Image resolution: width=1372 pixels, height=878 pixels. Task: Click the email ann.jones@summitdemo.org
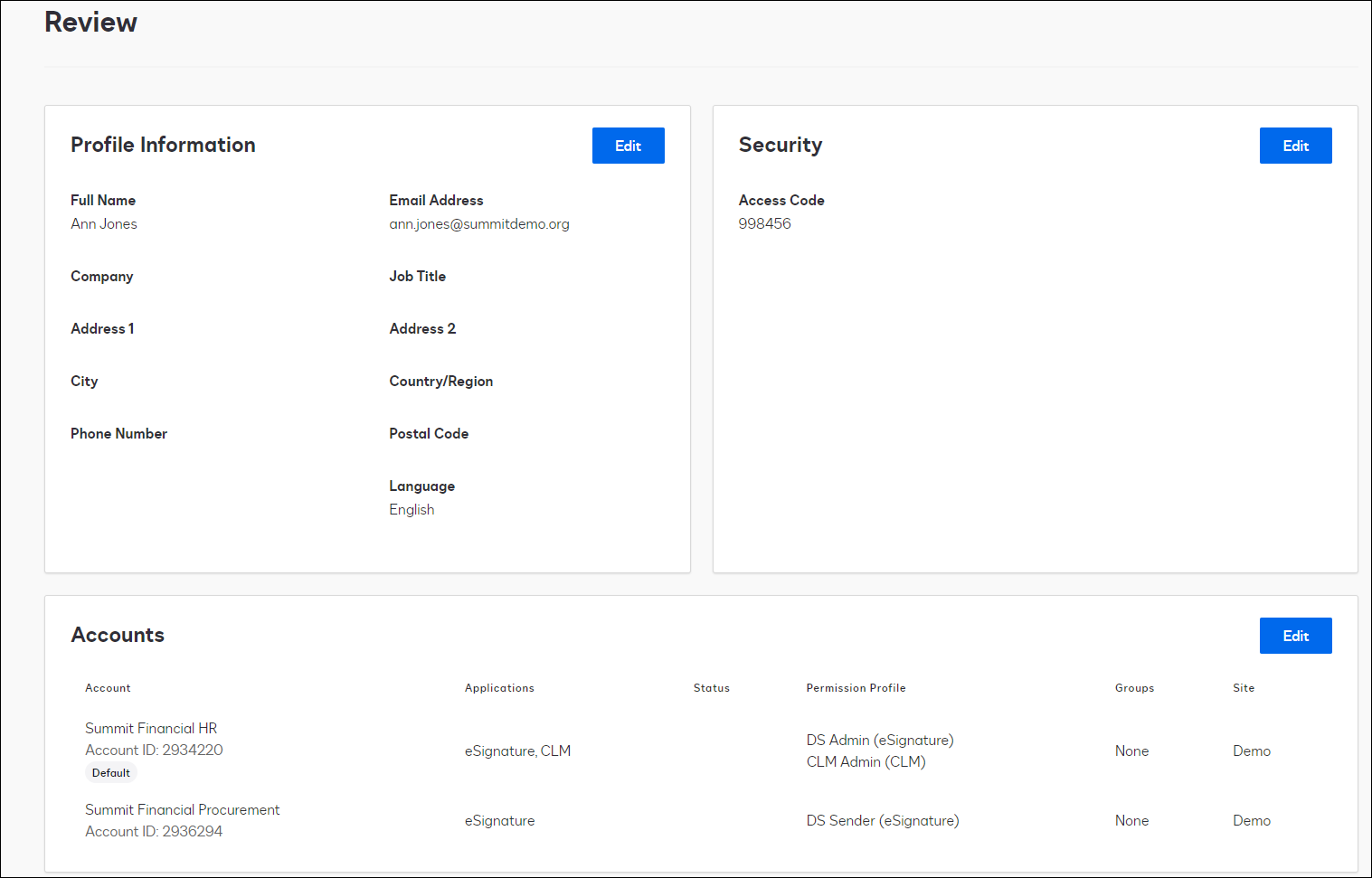coord(479,224)
